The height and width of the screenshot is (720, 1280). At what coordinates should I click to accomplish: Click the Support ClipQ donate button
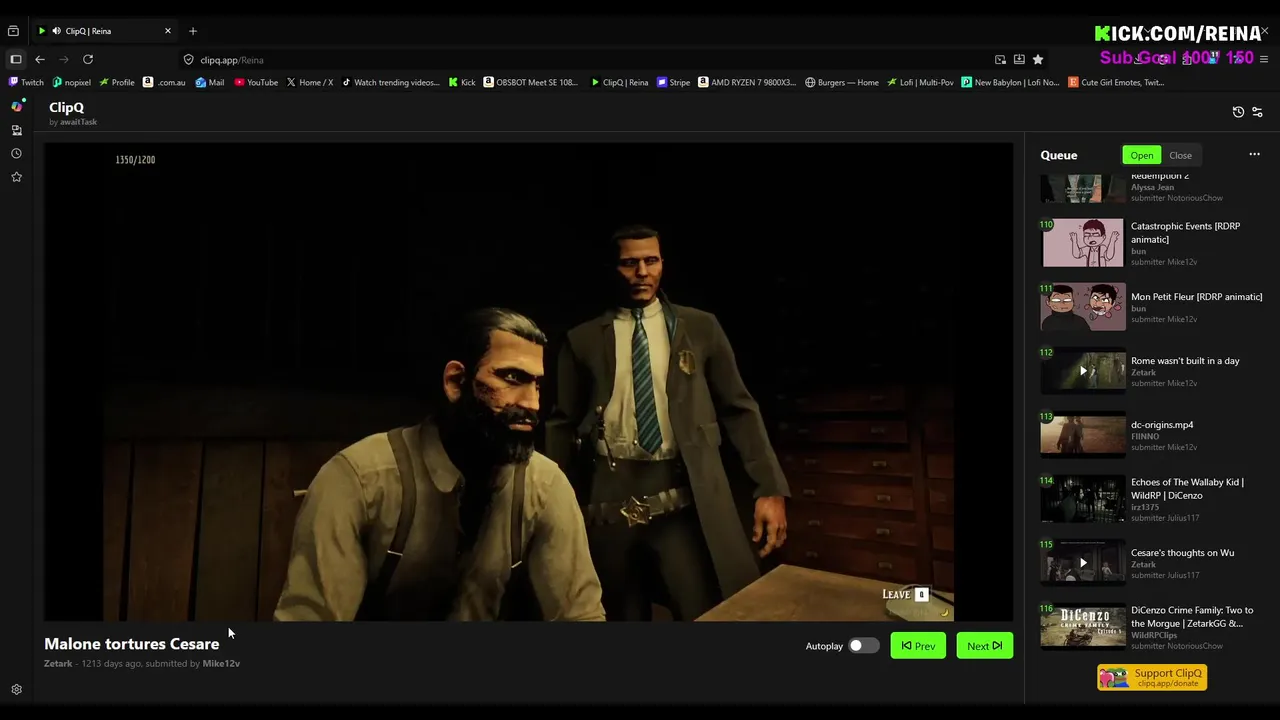(x=1152, y=677)
